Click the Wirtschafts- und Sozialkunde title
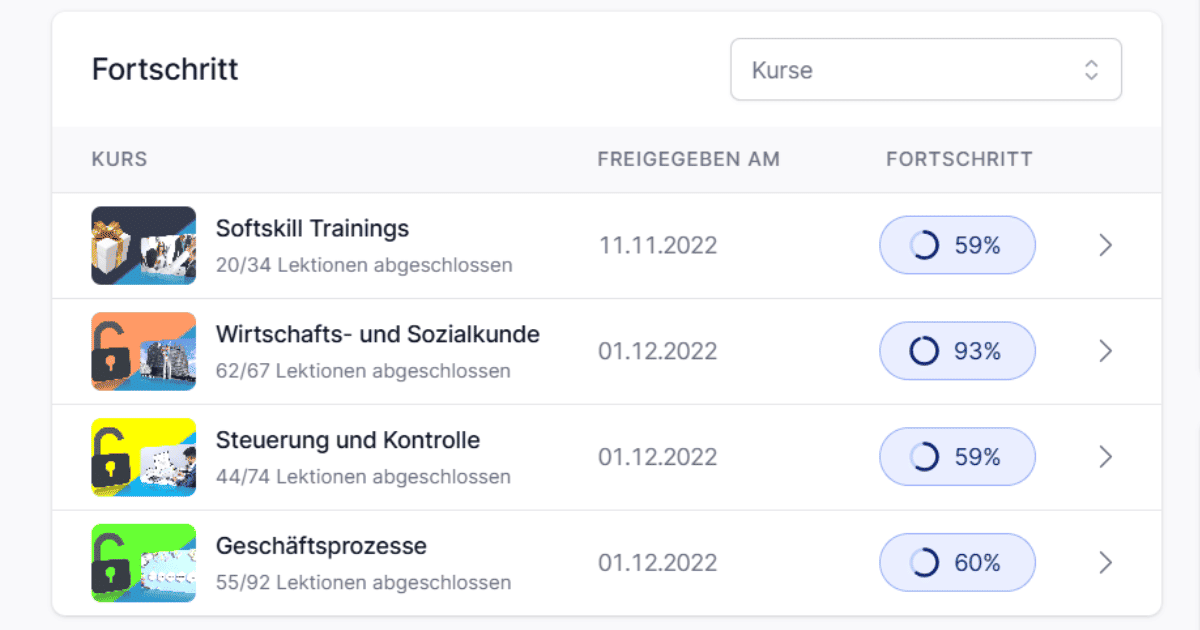 378,334
